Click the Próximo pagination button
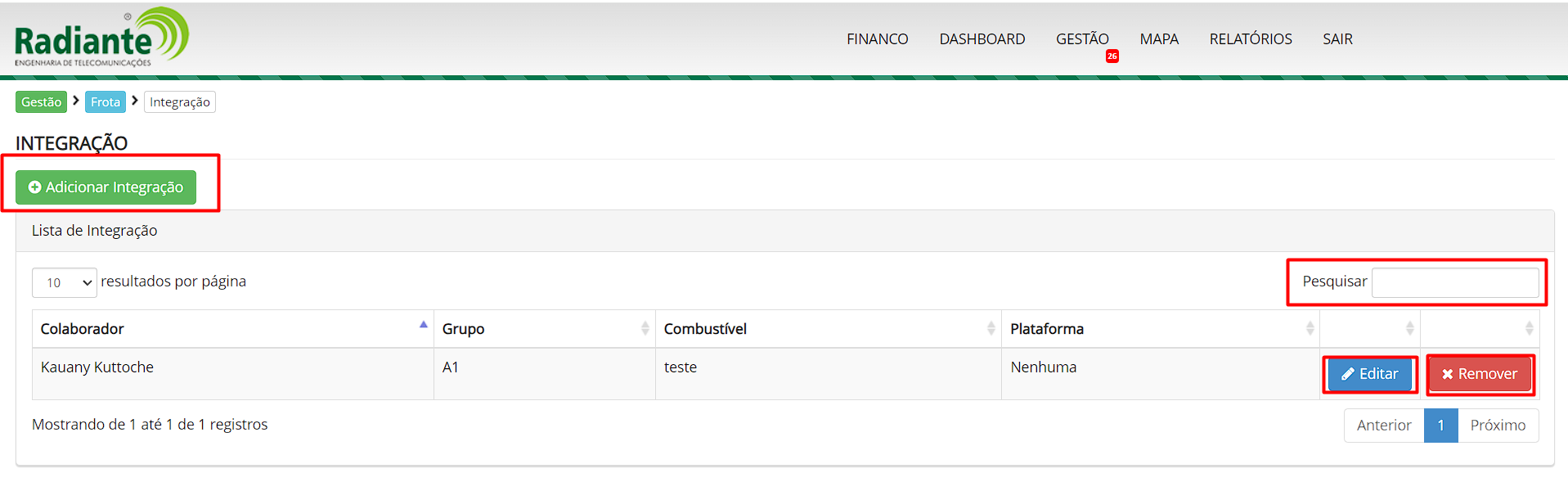Viewport: 1568px width, 491px height. point(1497,426)
